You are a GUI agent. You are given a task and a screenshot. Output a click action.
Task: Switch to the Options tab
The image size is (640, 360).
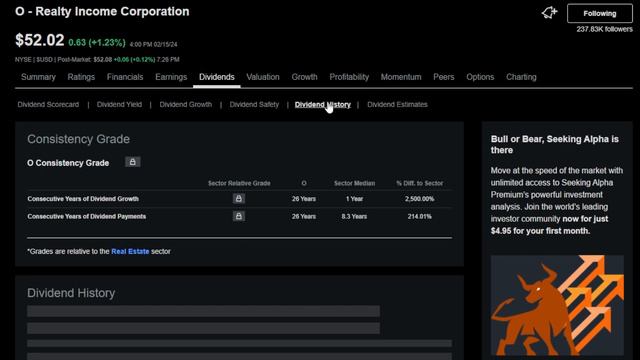[480, 77]
